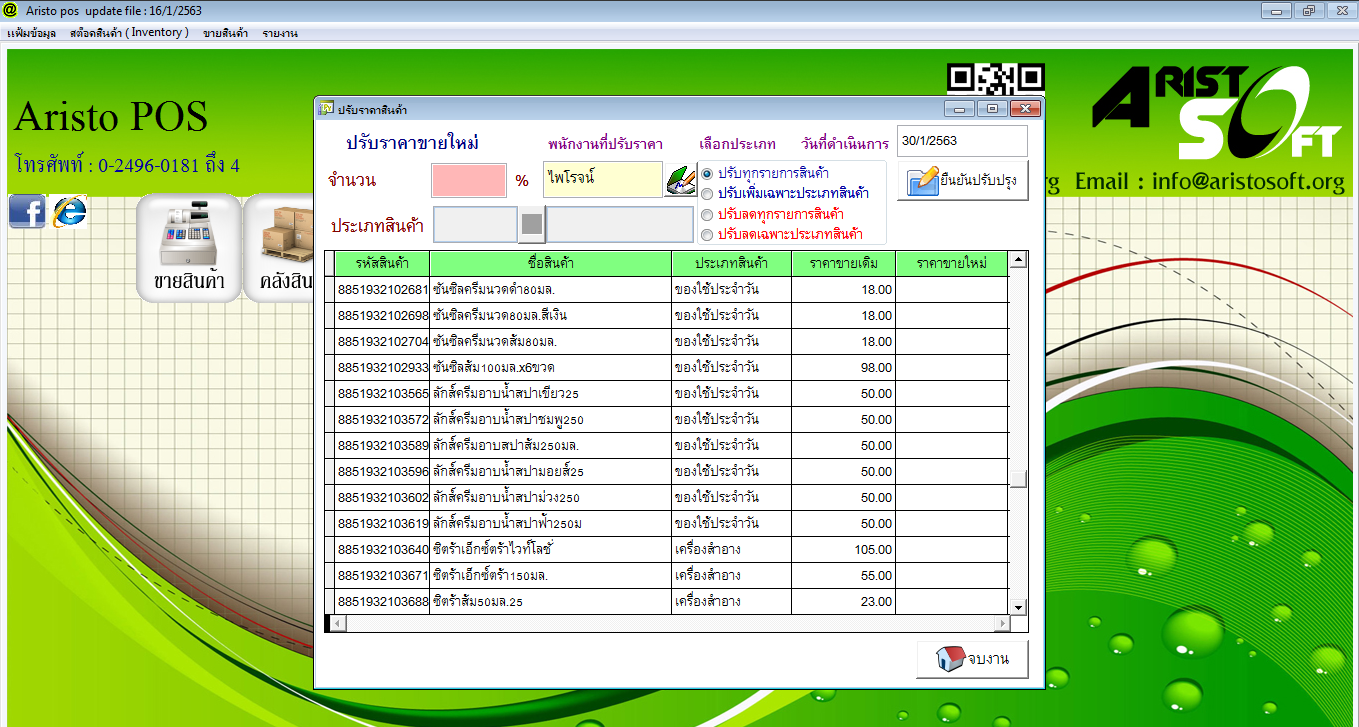Select ปรับเพิ่มเฉพาะประเภทสินค้า radio option
This screenshot has width=1359, height=727.
pyautogui.click(x=707, y=194)
